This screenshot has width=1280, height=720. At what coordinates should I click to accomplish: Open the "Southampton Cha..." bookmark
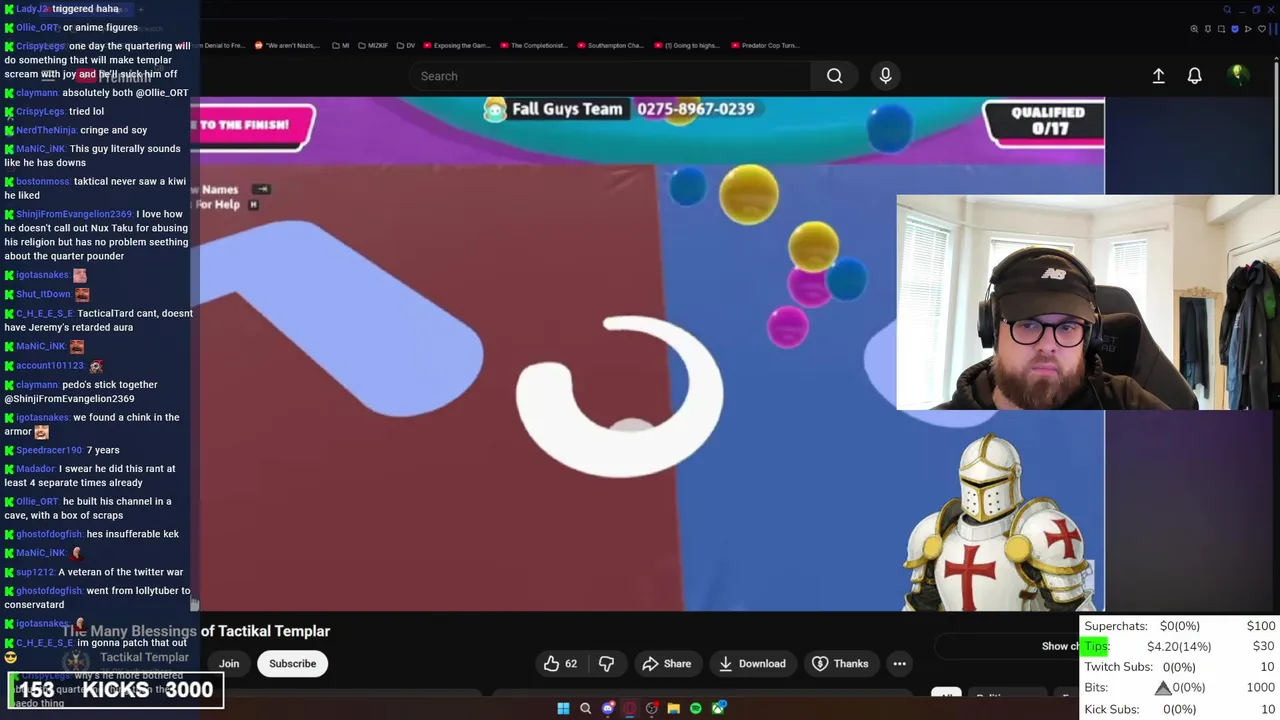(611, 45)
